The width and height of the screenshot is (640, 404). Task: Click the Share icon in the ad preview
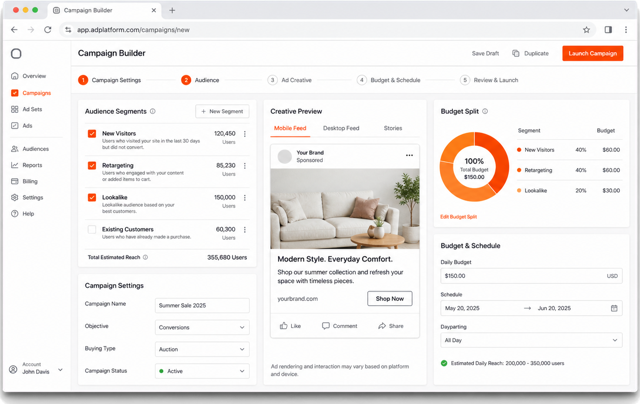382,326
